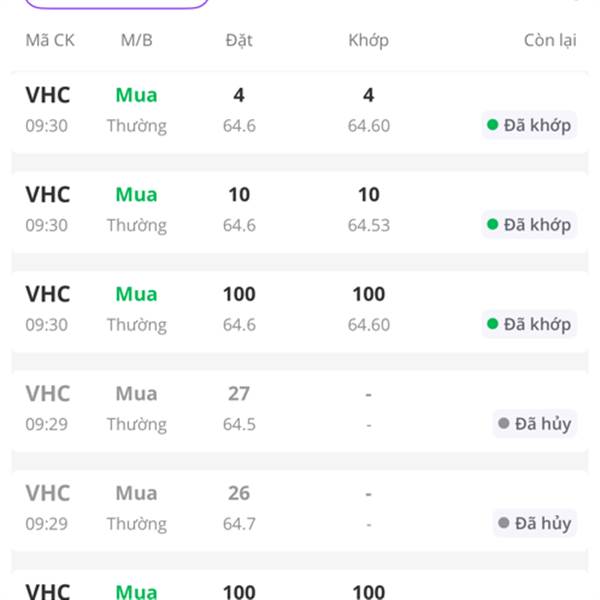Tap the gray status dot on the 64.5 order

(x=504, y=423)
